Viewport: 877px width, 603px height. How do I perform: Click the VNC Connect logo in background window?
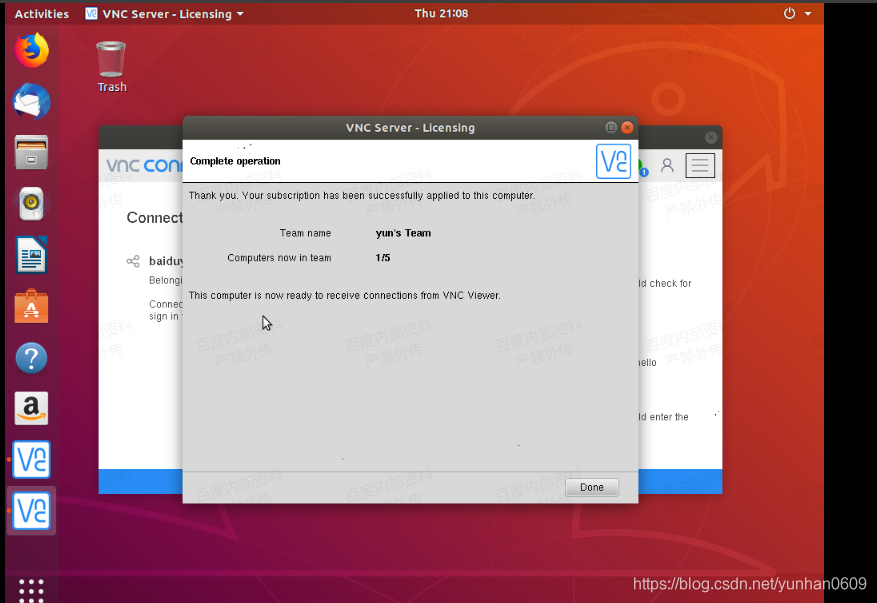coord(144,166)
